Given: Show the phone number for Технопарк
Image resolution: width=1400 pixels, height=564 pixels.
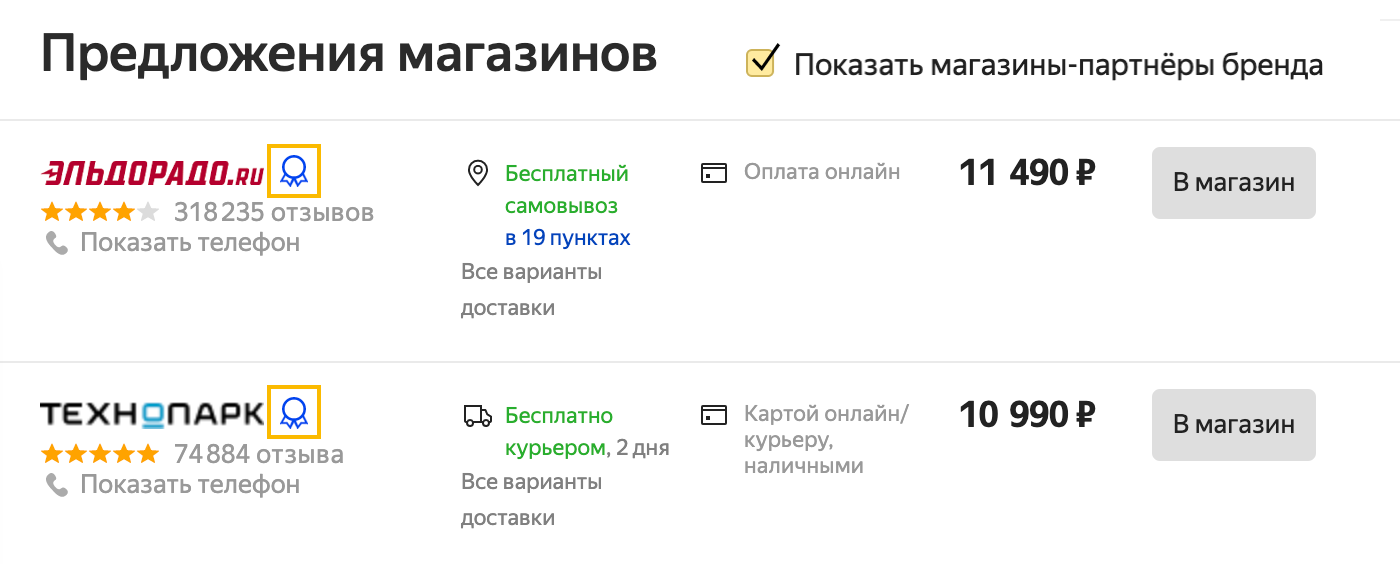Looking at the screenshot, I should (190, 484).
